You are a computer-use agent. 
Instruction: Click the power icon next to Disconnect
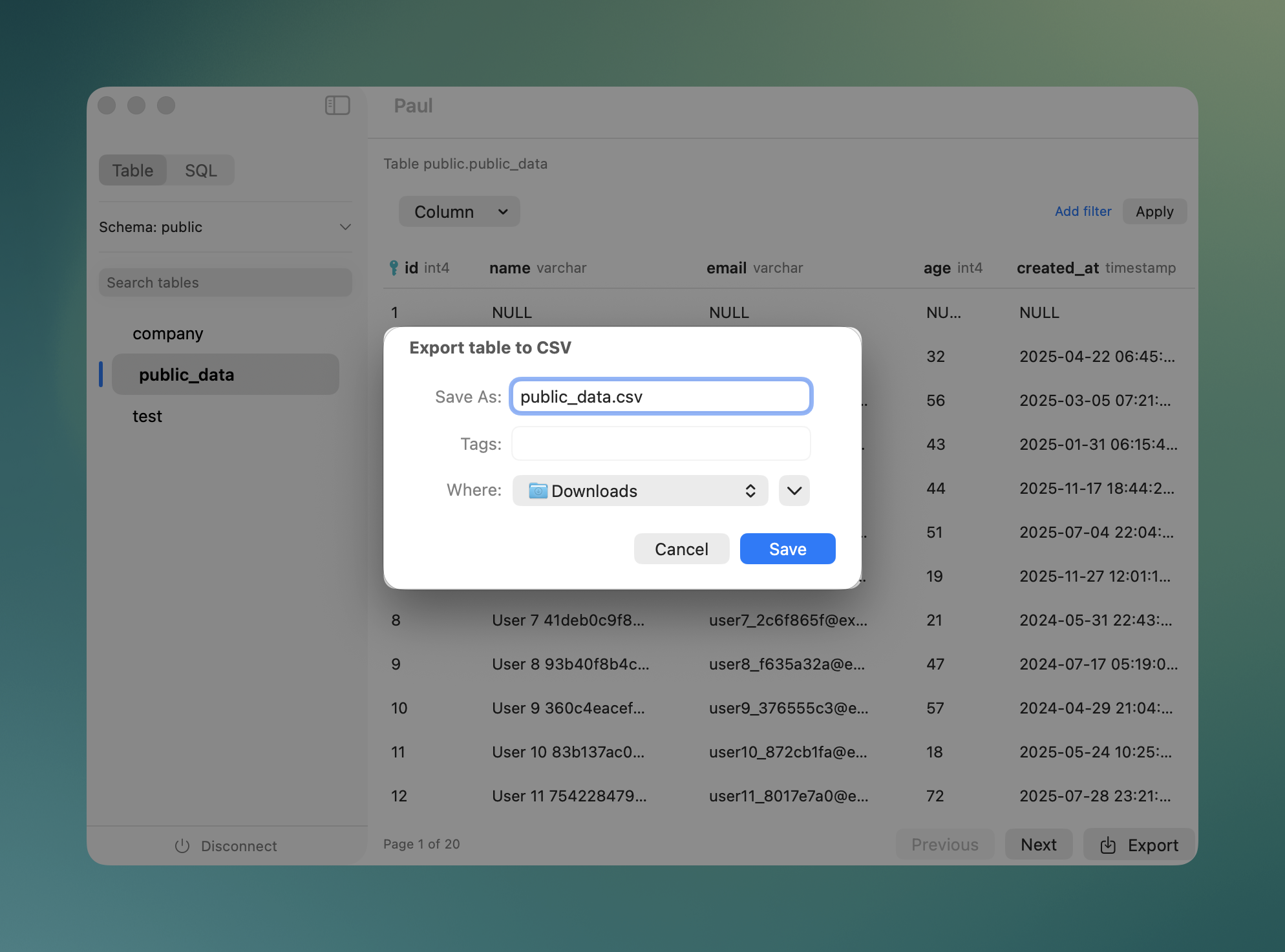(x=181, y=845)
